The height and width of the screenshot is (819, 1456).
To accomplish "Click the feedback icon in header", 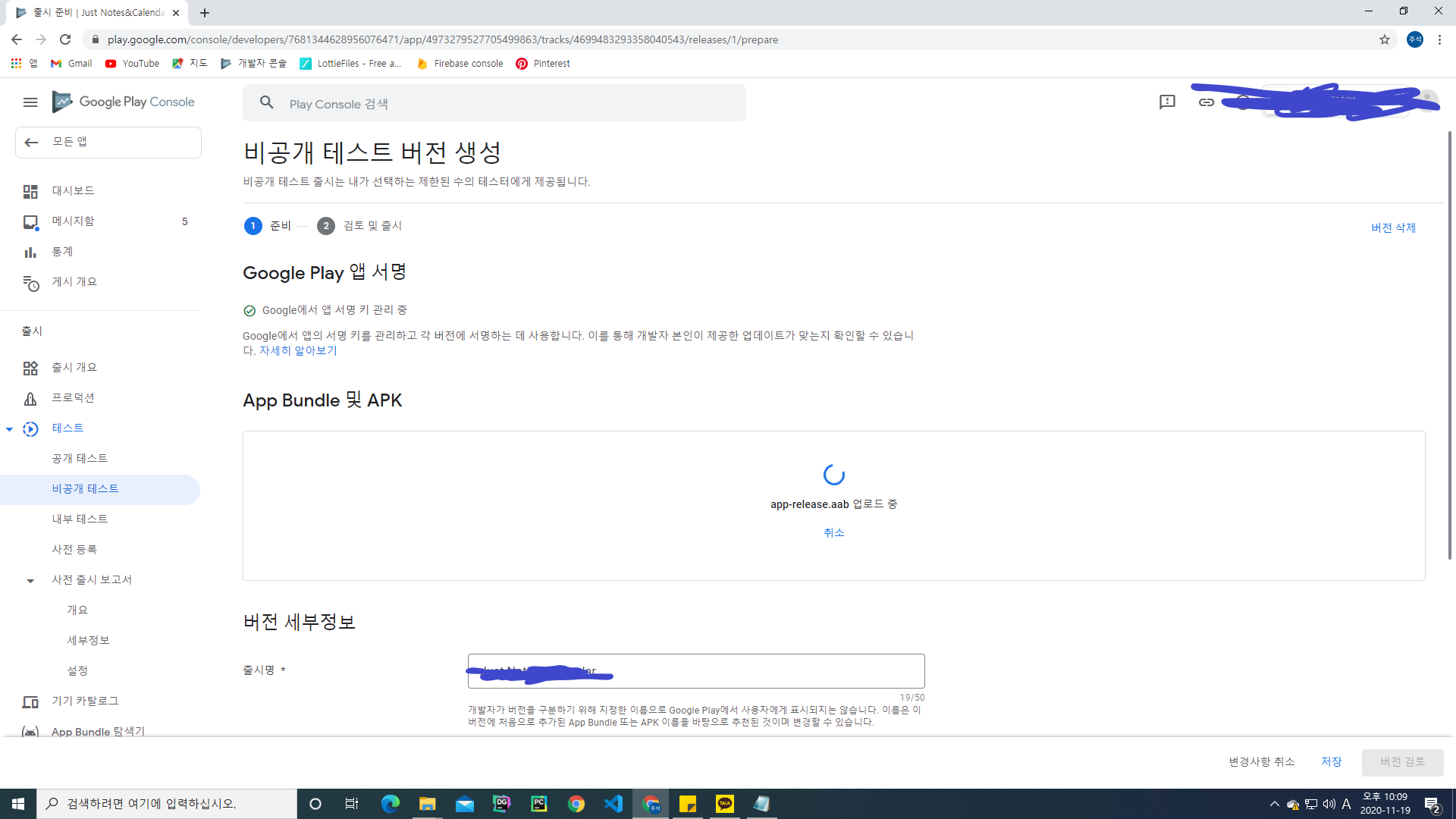I will (x=1167, y=102).
